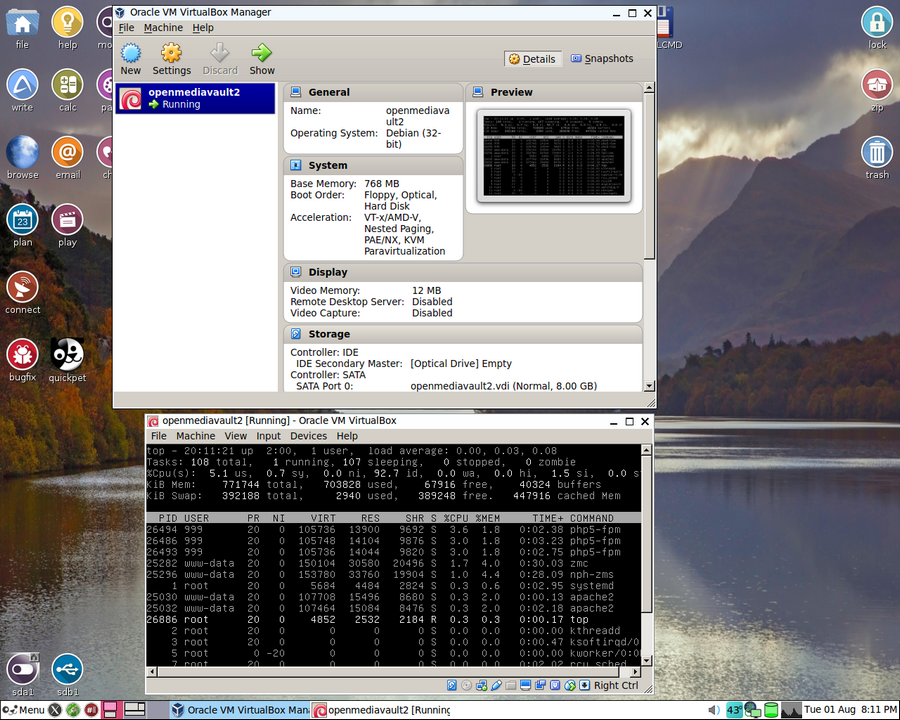The image size is (900, 720).
Task: Open View menu in the VM window
Action: (235, 436)
